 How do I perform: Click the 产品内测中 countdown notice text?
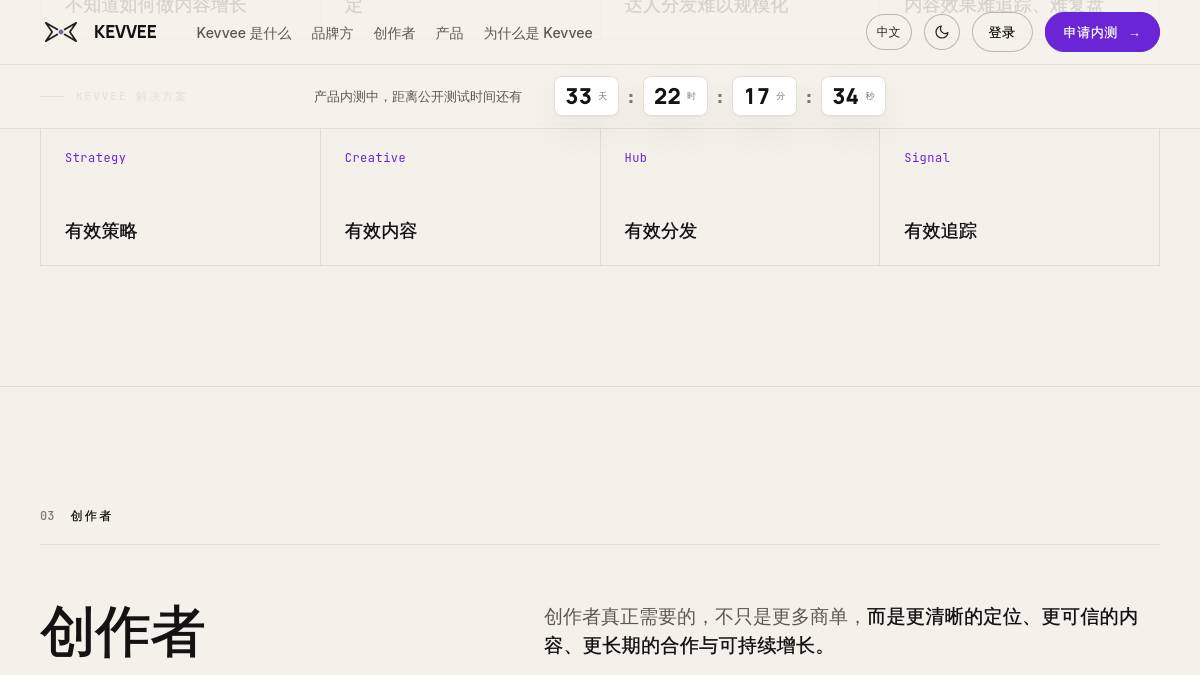point(418,97)
